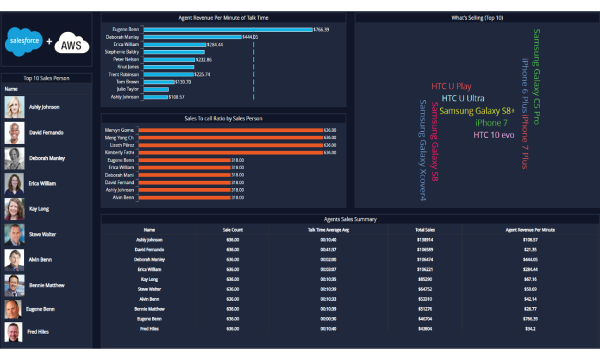This screenshot has width=600, height=360.
Task: Select Fred Hiles' profile photo
Action: pos(13,332)
